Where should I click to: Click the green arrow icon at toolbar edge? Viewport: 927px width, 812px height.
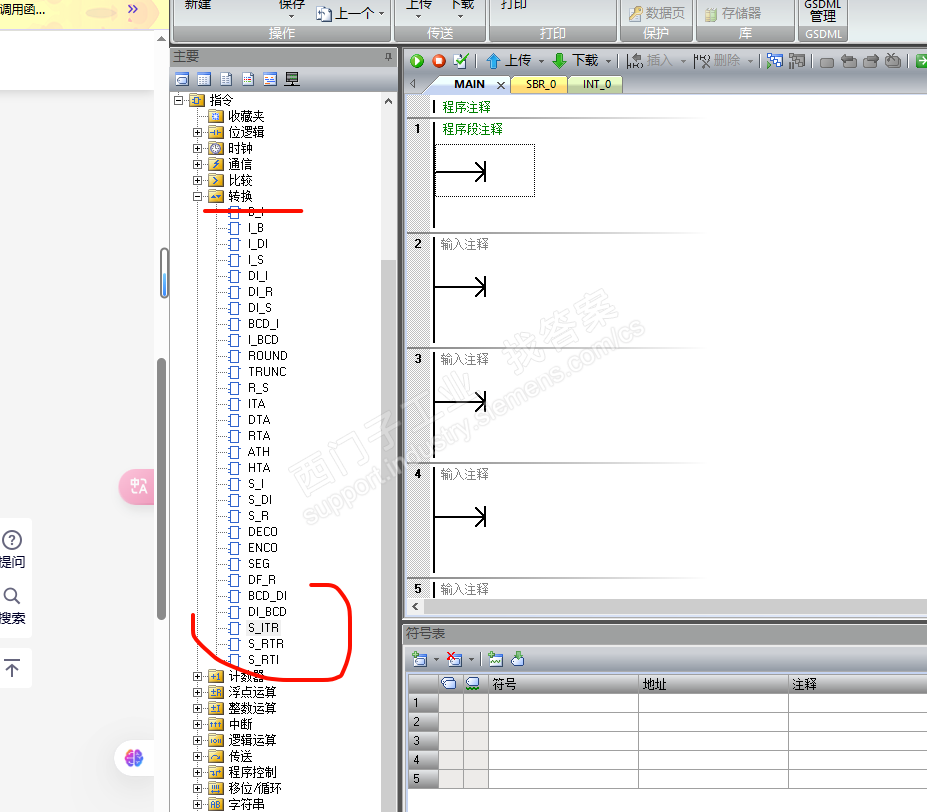point(921,61)
